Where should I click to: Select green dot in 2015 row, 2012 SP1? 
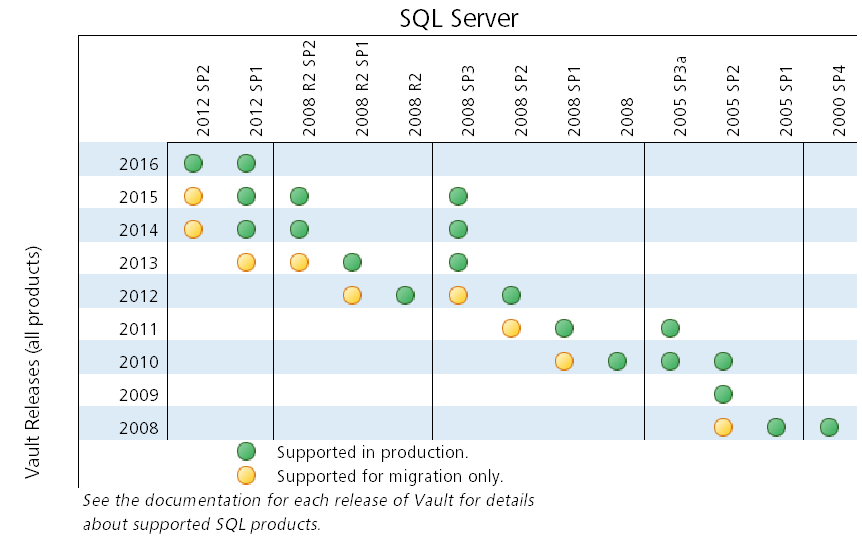[x=246, y=196]
